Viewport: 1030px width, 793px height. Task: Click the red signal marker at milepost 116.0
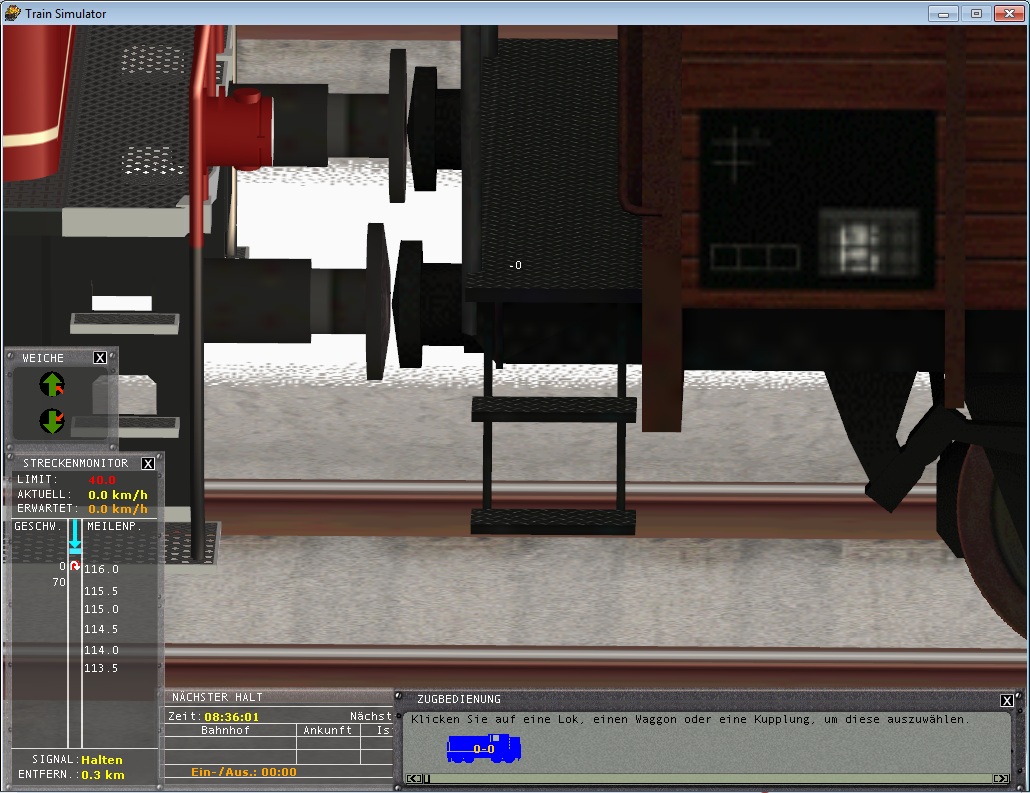point(74,567)
